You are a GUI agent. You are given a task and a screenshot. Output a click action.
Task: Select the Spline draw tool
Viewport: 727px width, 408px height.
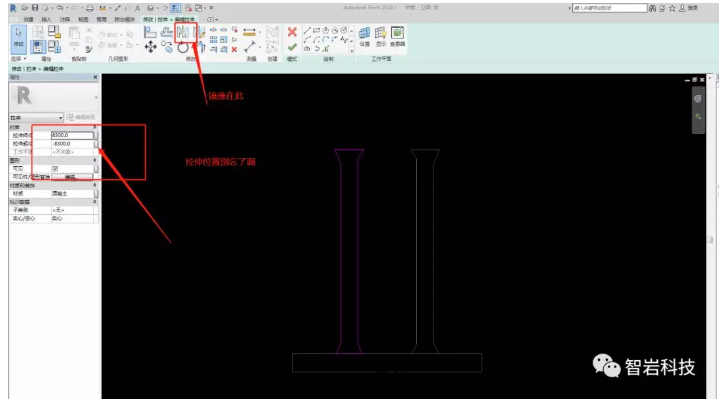(344, 40)
